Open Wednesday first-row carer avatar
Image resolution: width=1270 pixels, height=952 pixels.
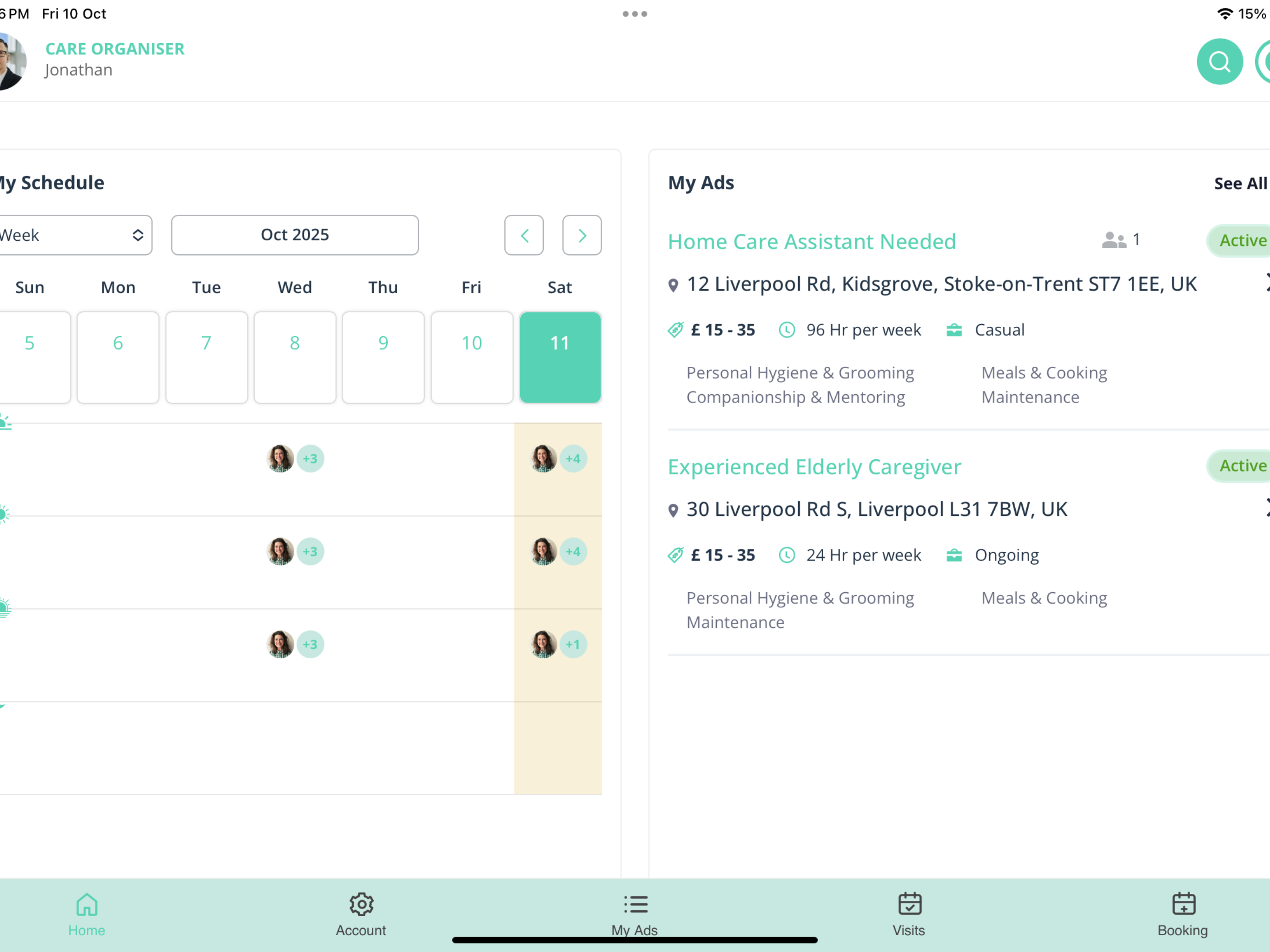280,459
